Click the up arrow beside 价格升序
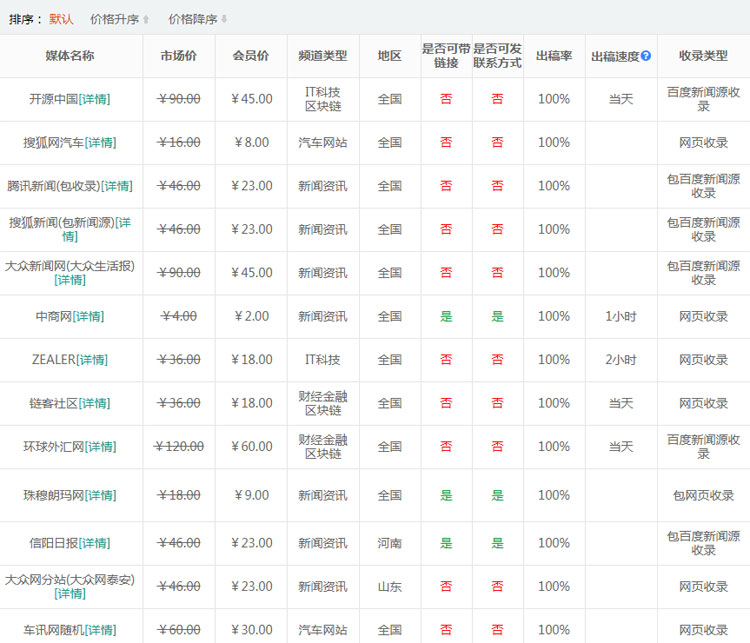Viewport: 750px width, 643px height. click(x=146, y=19)
